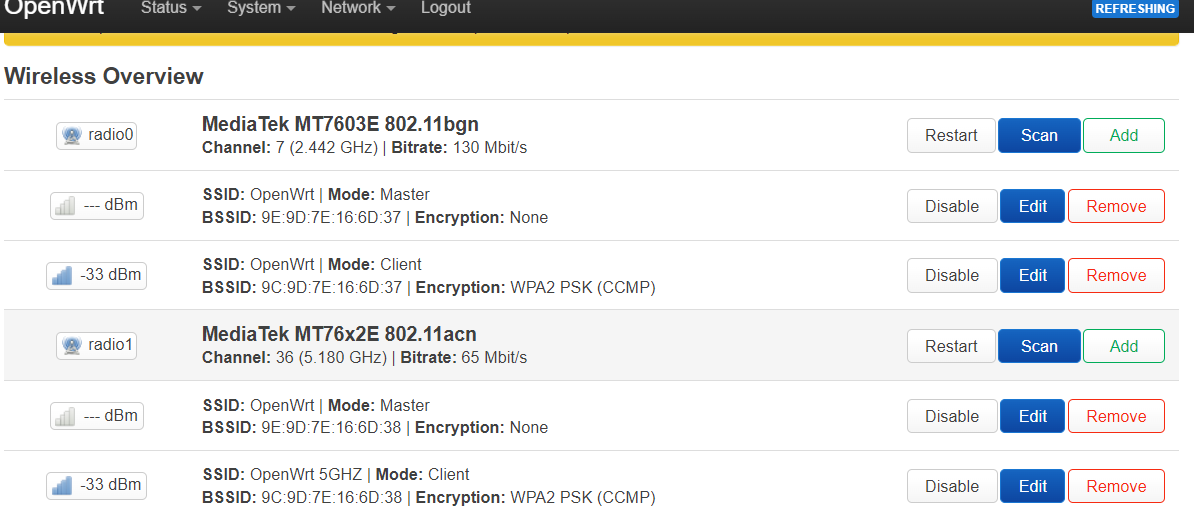Disable the Client network with BSSID 9C:9D:7E:16:6D:37
Screen dimensions: 1194x515
952,275
